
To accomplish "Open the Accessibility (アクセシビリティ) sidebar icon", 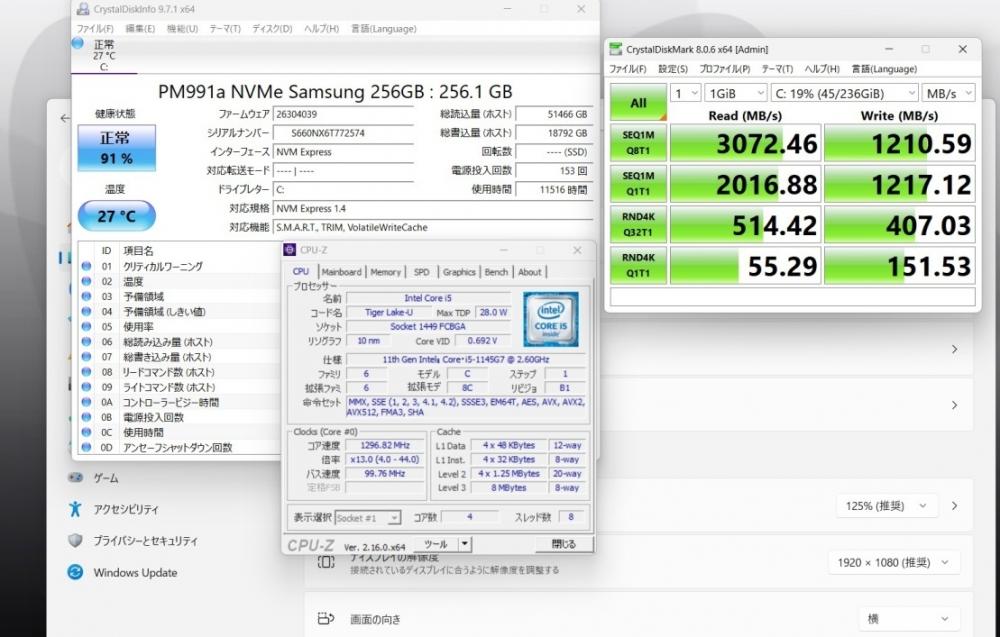I will [x=75, y=509].
